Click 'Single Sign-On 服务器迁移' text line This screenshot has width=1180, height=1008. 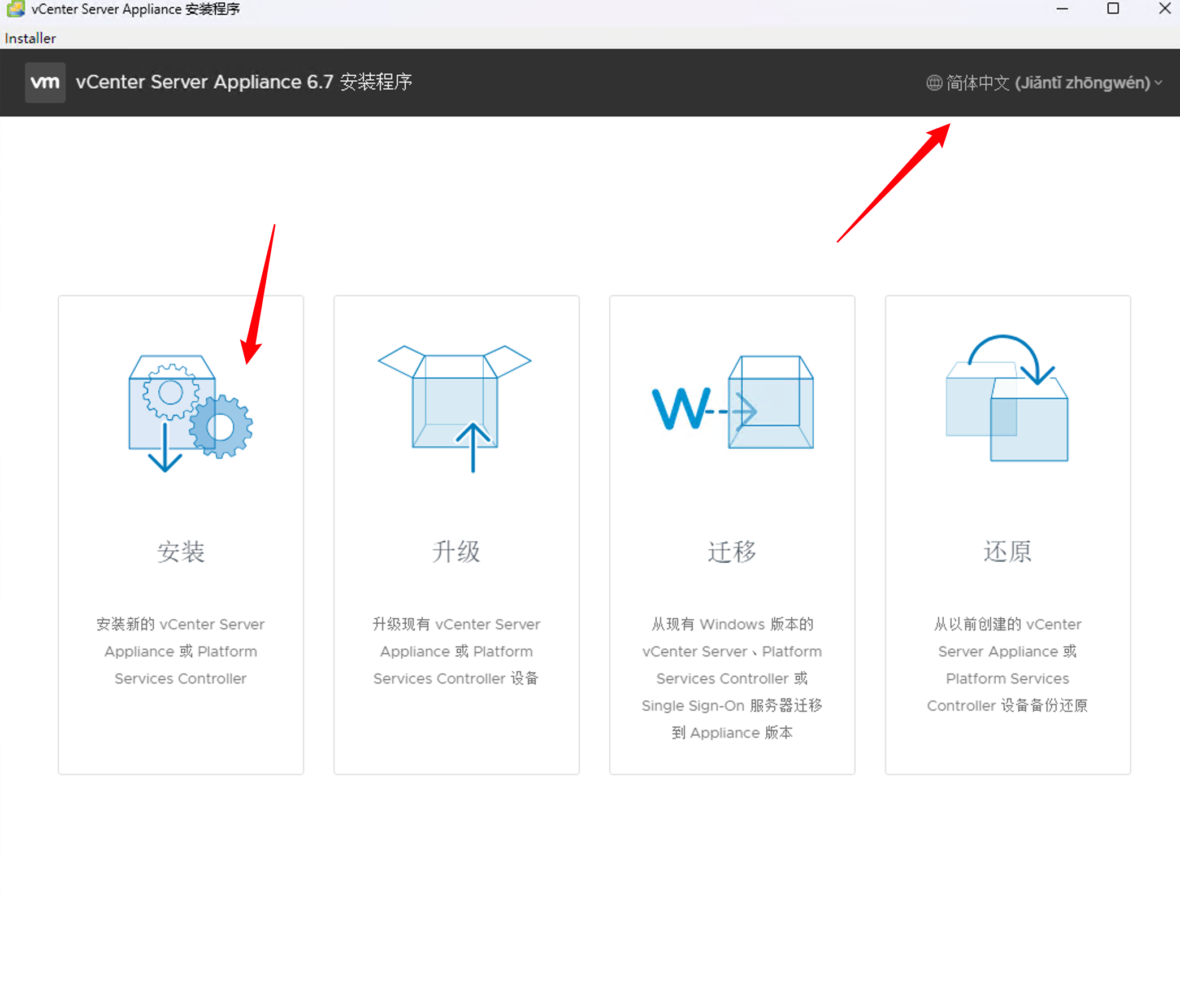click(x=732, y=706)
